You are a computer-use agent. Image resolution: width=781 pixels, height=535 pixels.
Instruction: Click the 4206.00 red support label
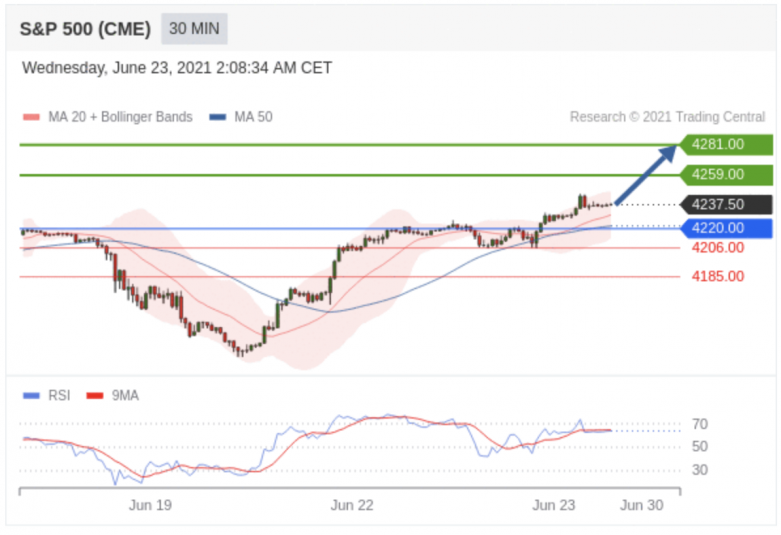click(718, 248)
